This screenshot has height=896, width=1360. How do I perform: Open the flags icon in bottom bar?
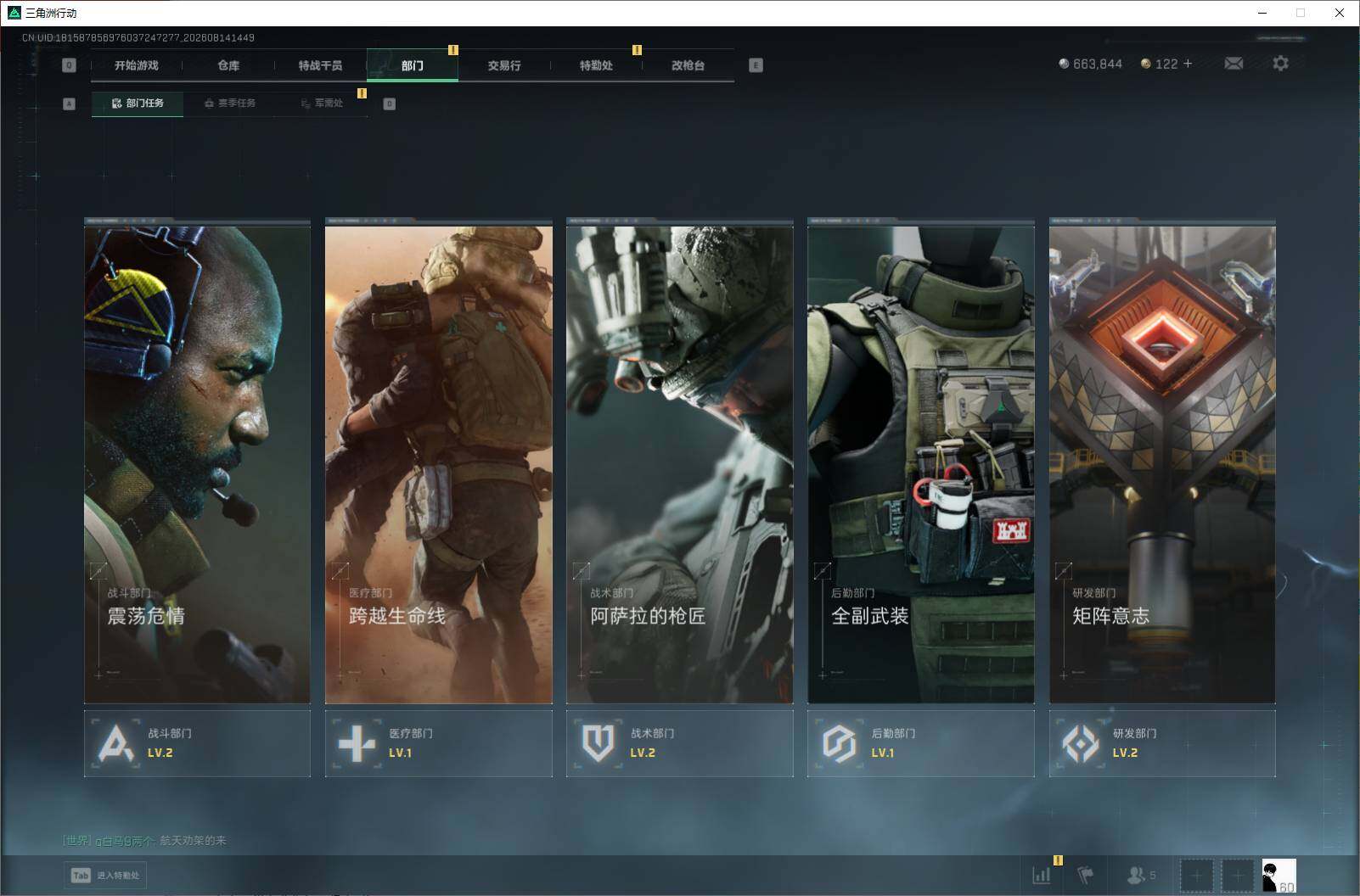(x=1086, y=875)
